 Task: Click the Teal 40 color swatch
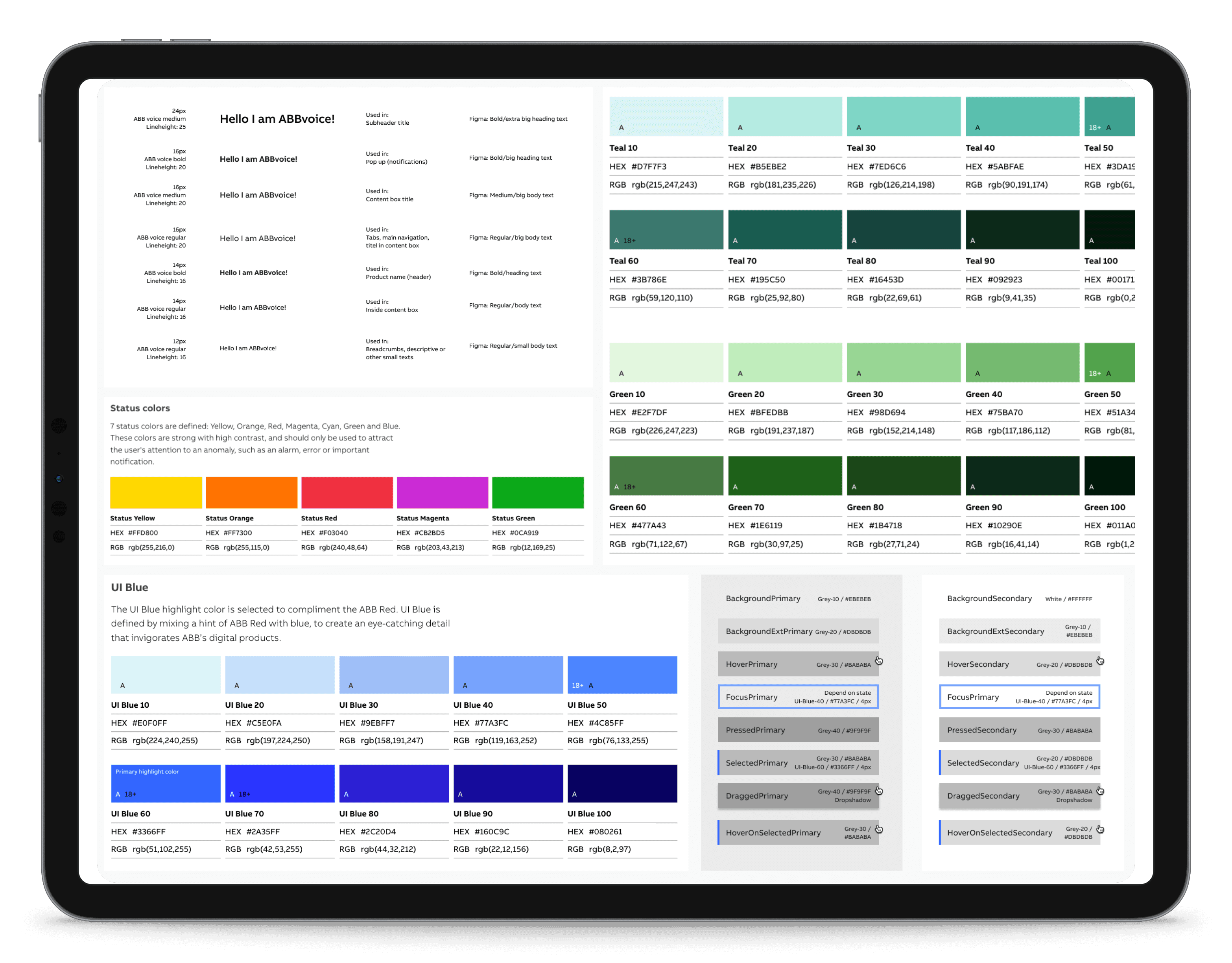1022,116
